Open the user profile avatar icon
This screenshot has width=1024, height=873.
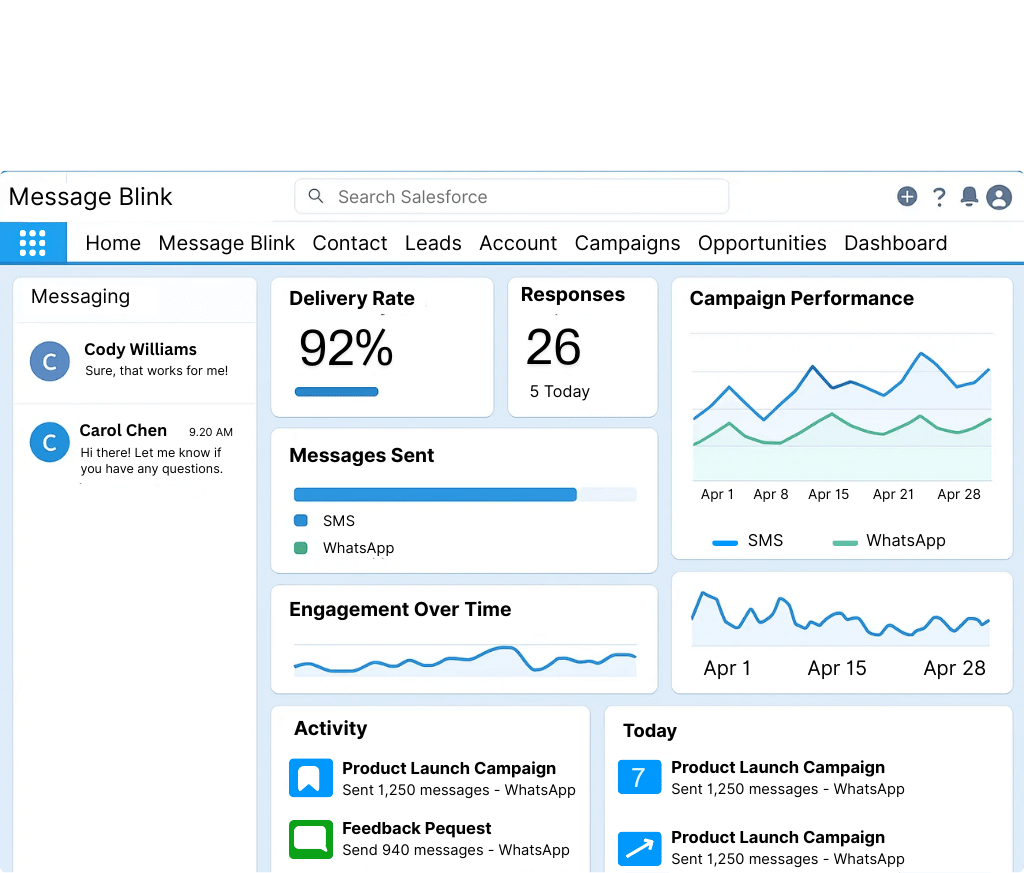(999, 197)
